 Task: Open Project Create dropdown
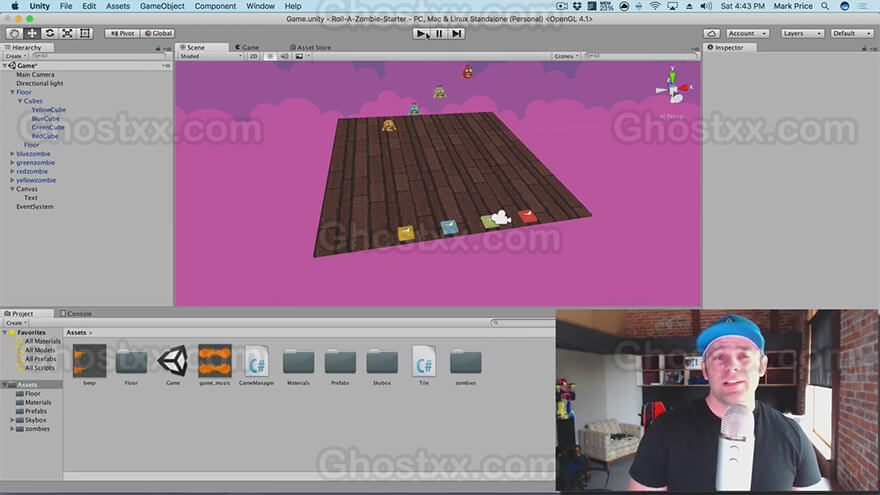[x=16, y=323]
